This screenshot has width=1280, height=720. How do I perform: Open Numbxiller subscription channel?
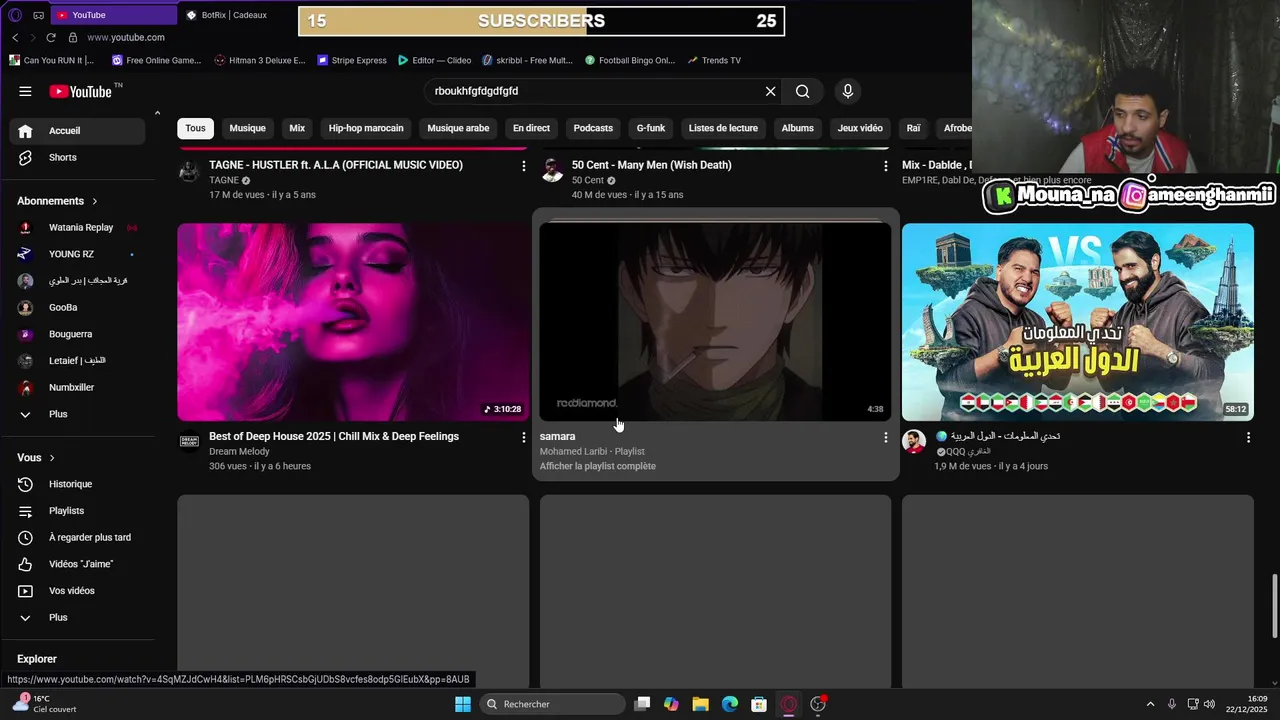[77, 387]
